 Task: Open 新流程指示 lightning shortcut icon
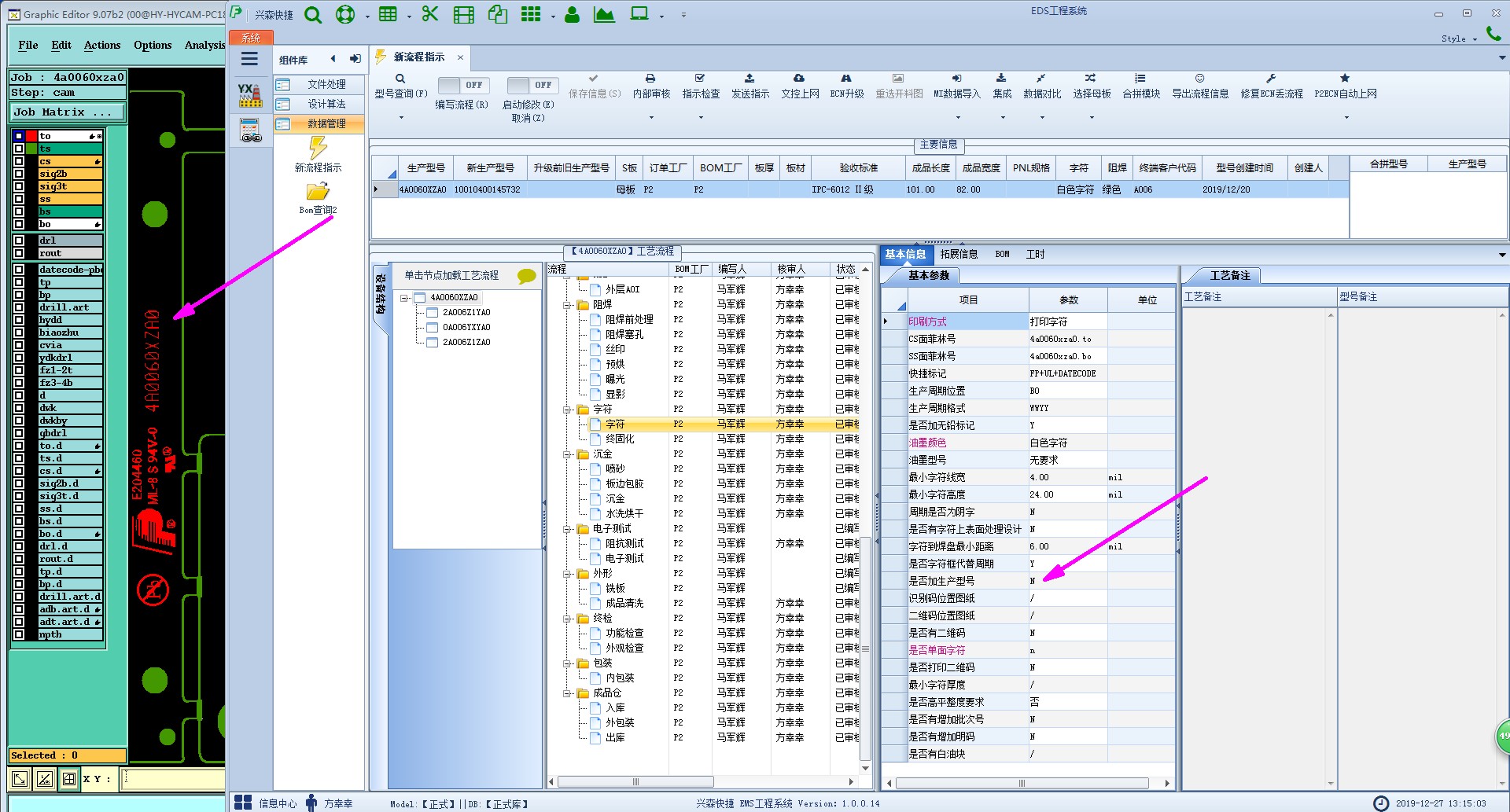coord(318,147)
